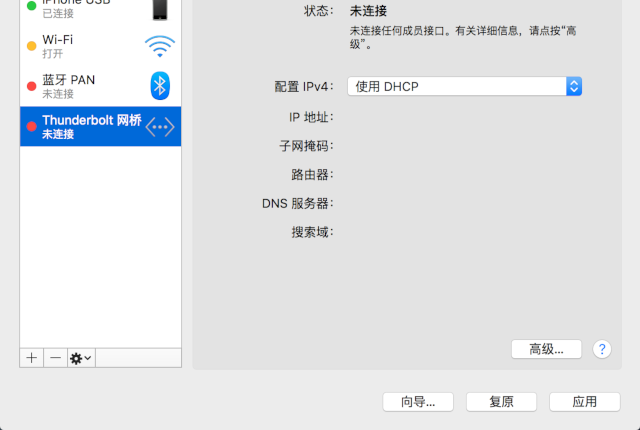The height and width of the screenshot is (430, 640).
Task: Click the 搜索域 label
Action: (x=312, y=232)
